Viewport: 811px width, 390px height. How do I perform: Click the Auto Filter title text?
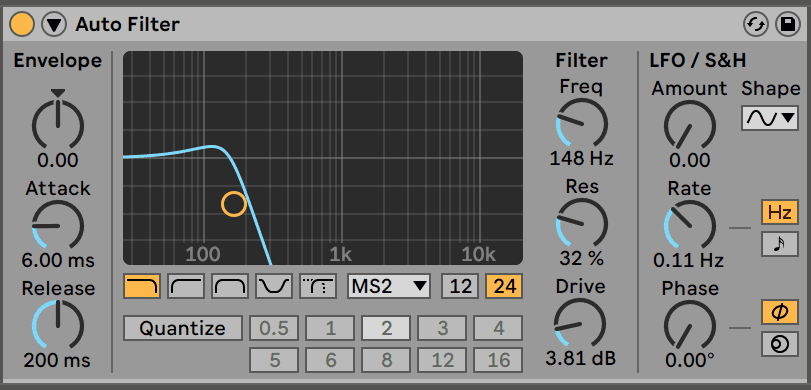tap(128, 24)
